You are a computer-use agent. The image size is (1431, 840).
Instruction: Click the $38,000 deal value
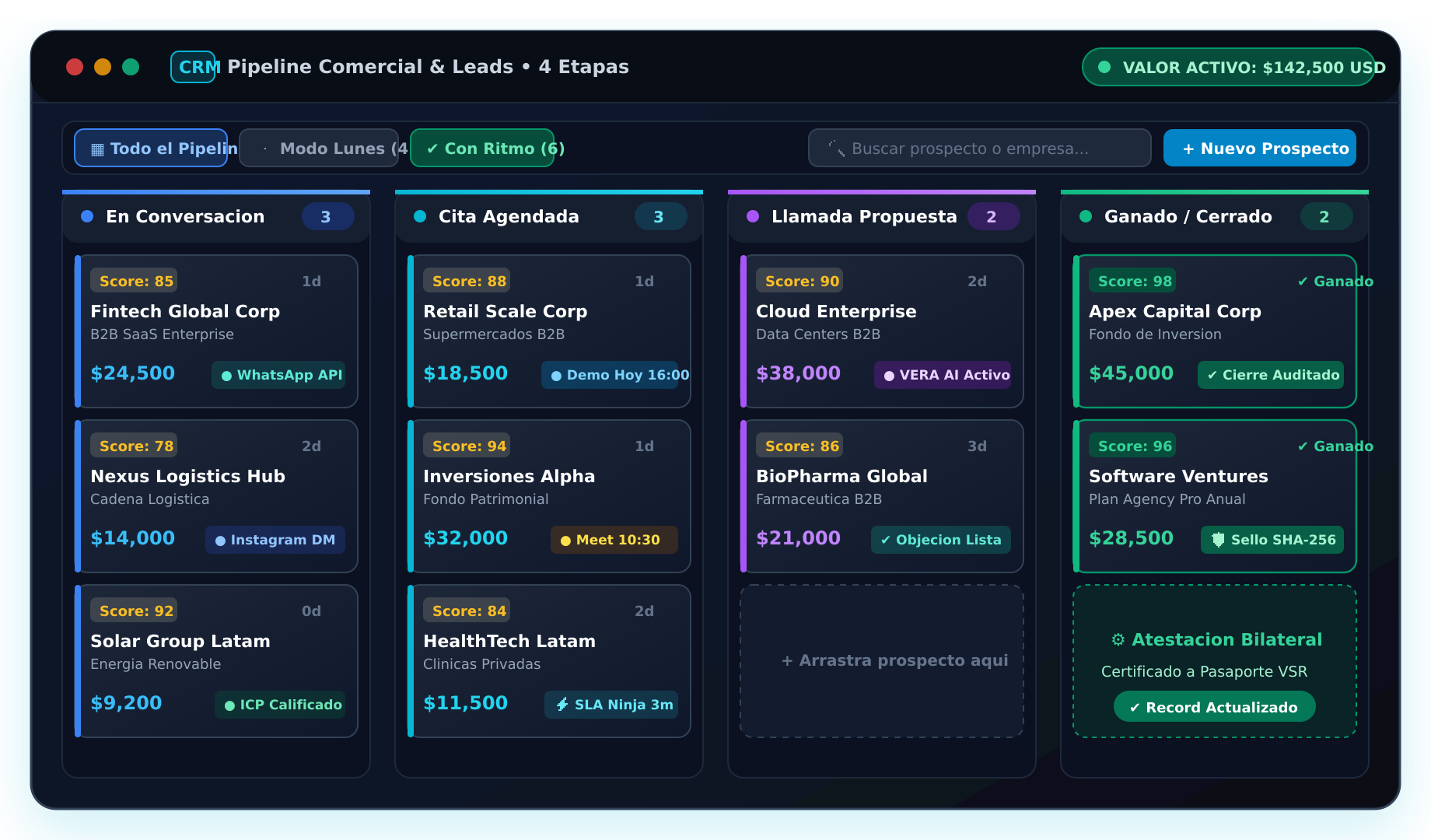pos(798,373)
